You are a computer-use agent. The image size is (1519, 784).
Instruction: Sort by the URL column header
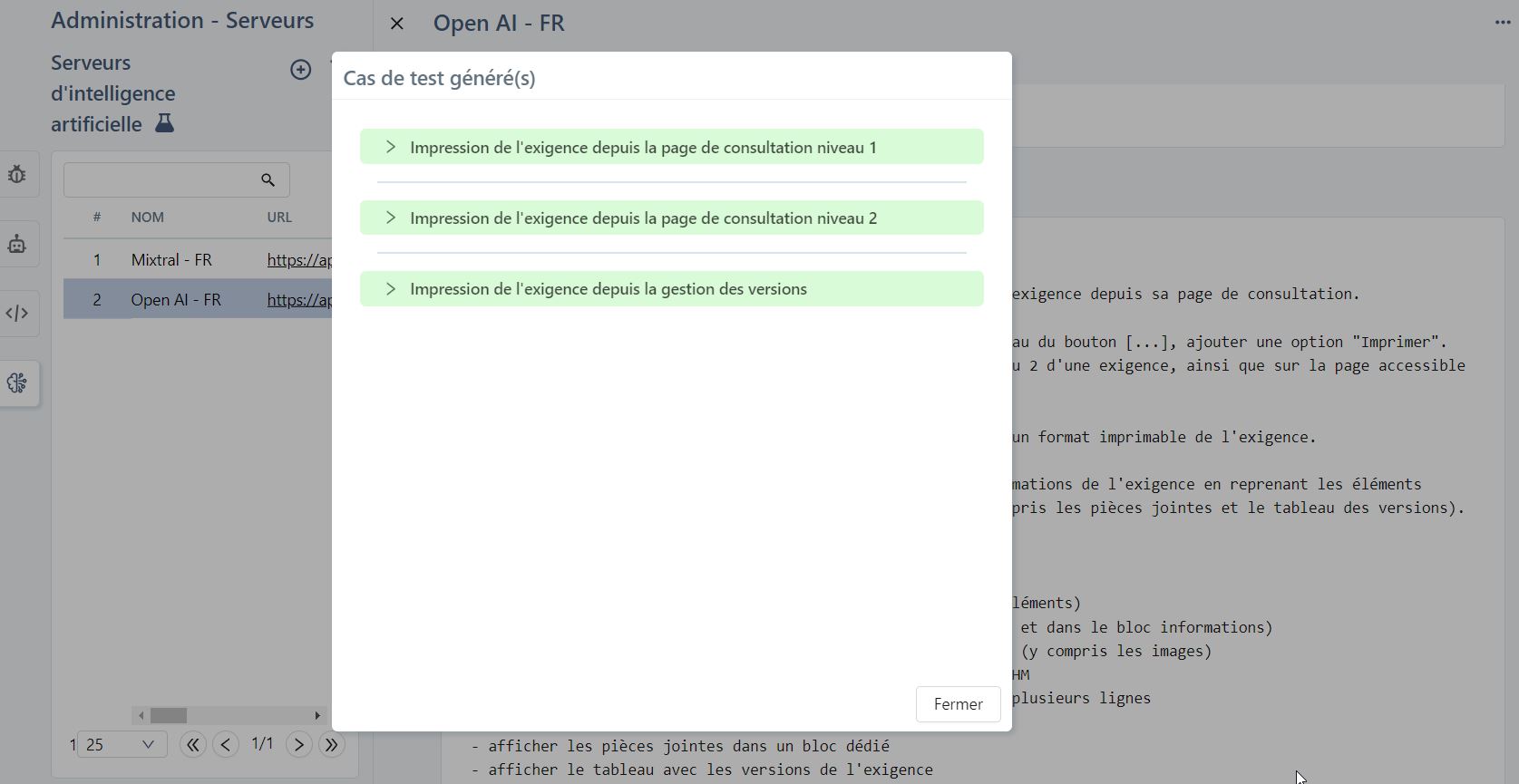click(279, 218)
